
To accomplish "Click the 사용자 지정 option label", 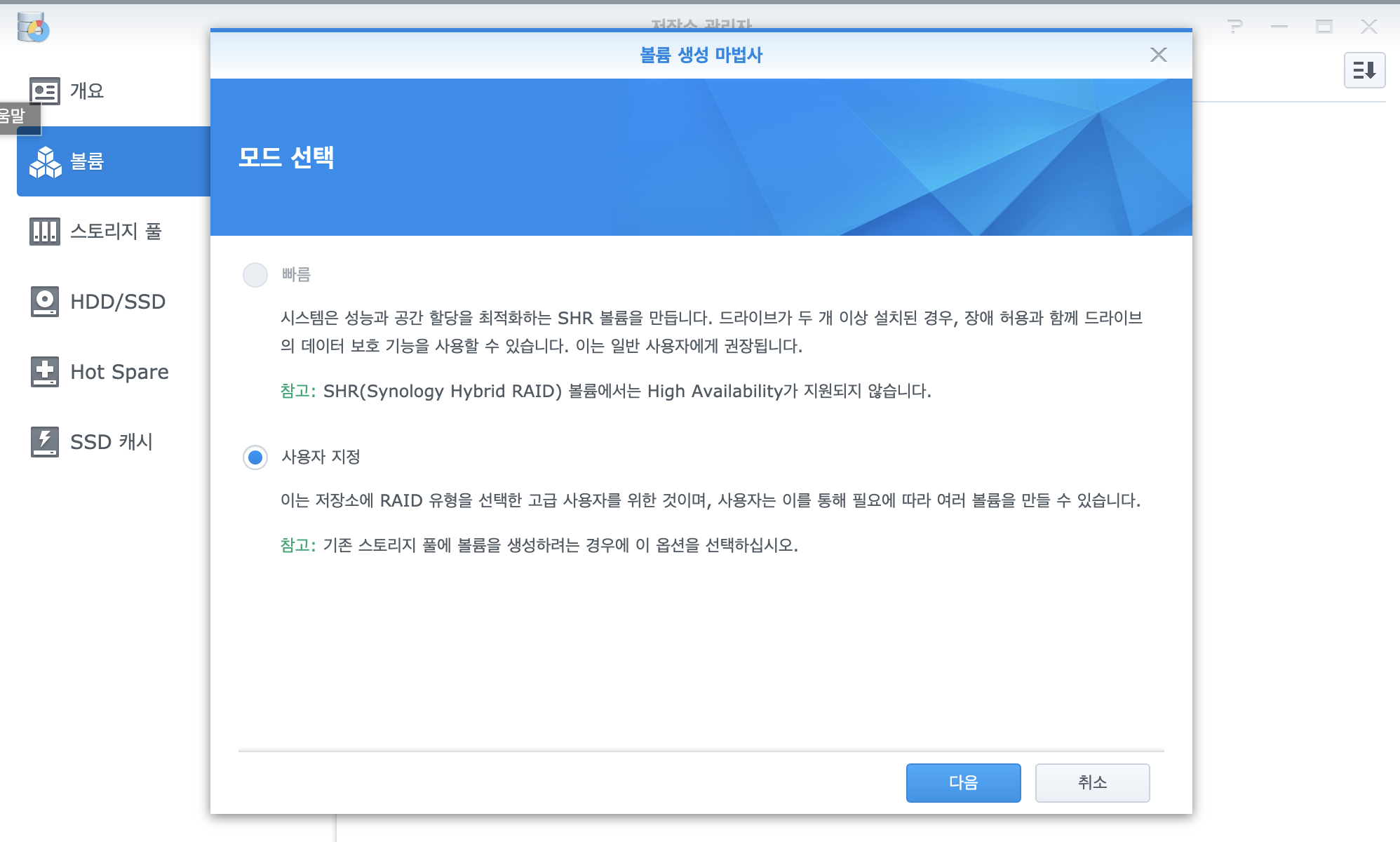I will (x=321, y=457).
